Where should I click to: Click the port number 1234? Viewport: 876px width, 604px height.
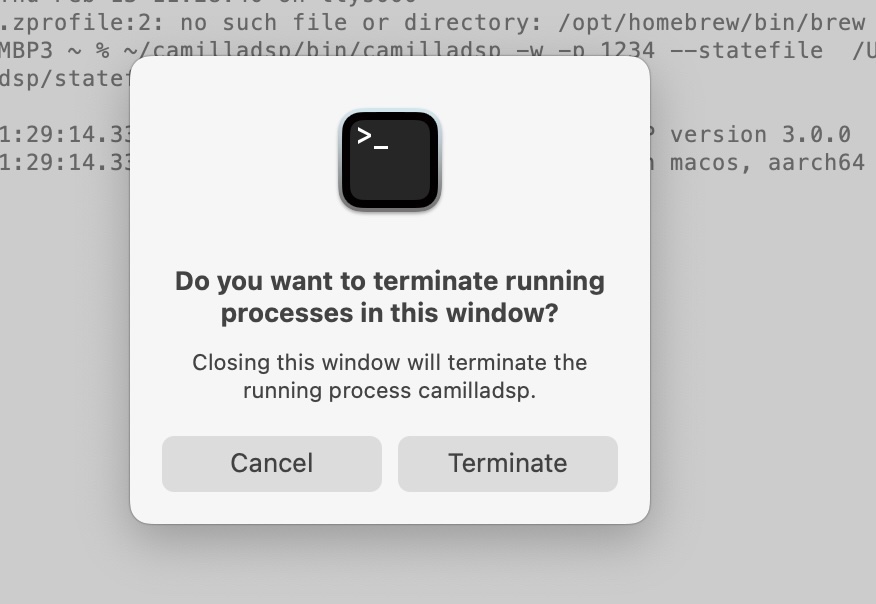tap(627, 51)
